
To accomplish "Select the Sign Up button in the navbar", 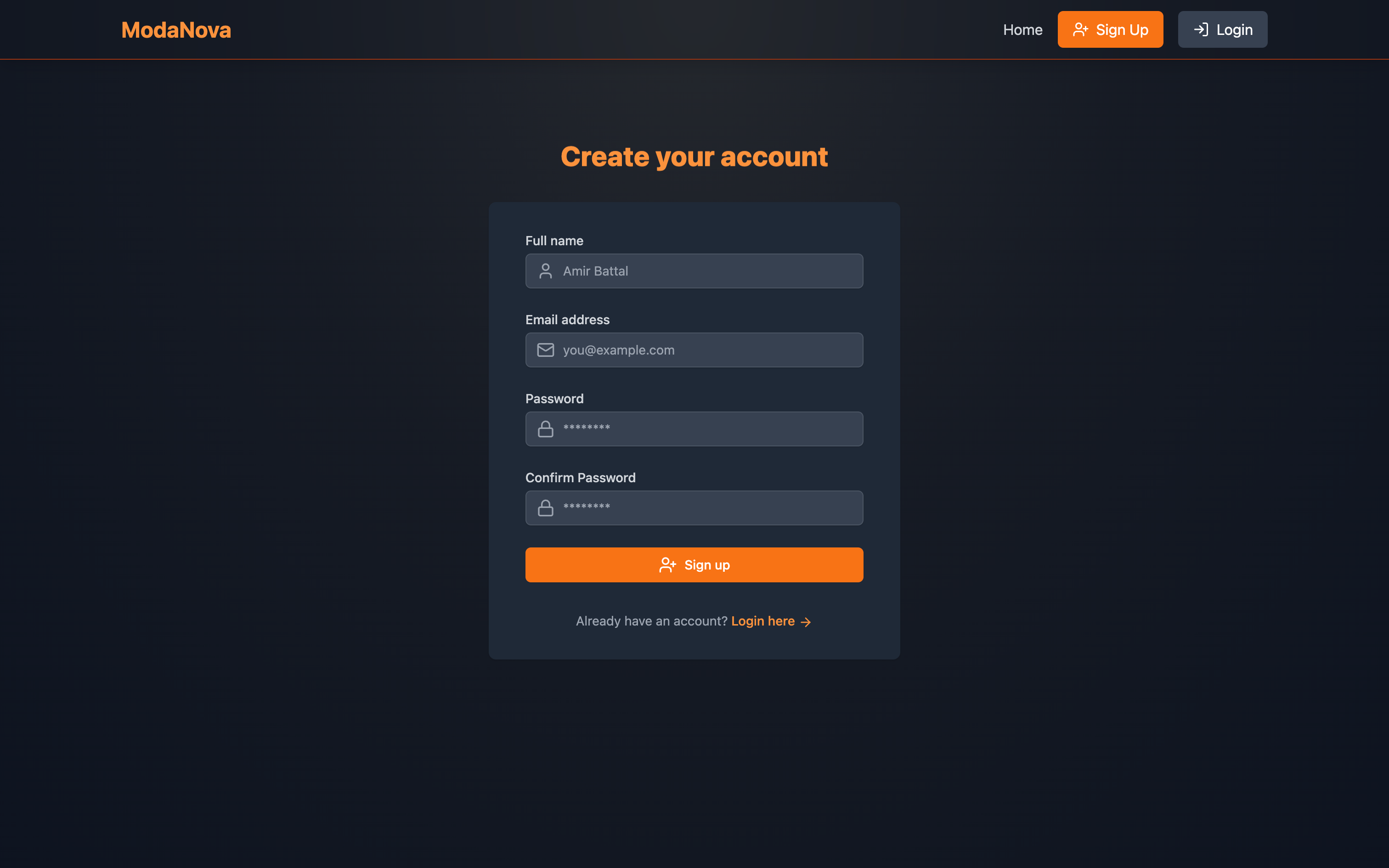I will [1110, 29].
